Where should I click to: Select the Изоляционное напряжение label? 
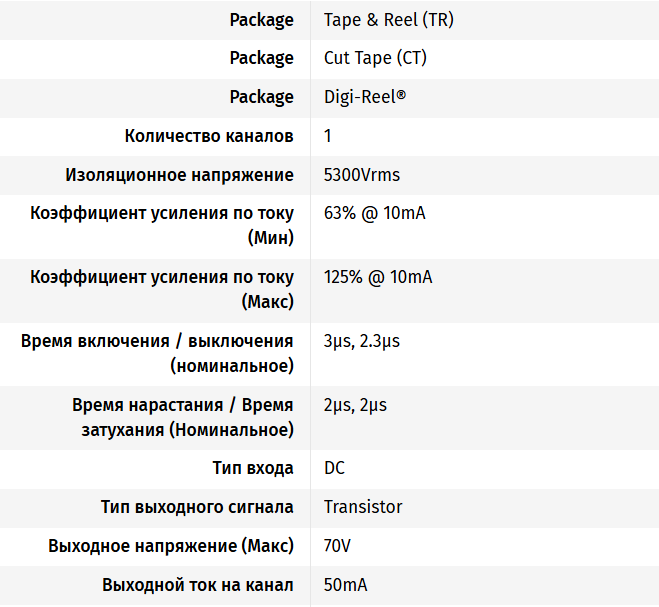click(180, 175)
